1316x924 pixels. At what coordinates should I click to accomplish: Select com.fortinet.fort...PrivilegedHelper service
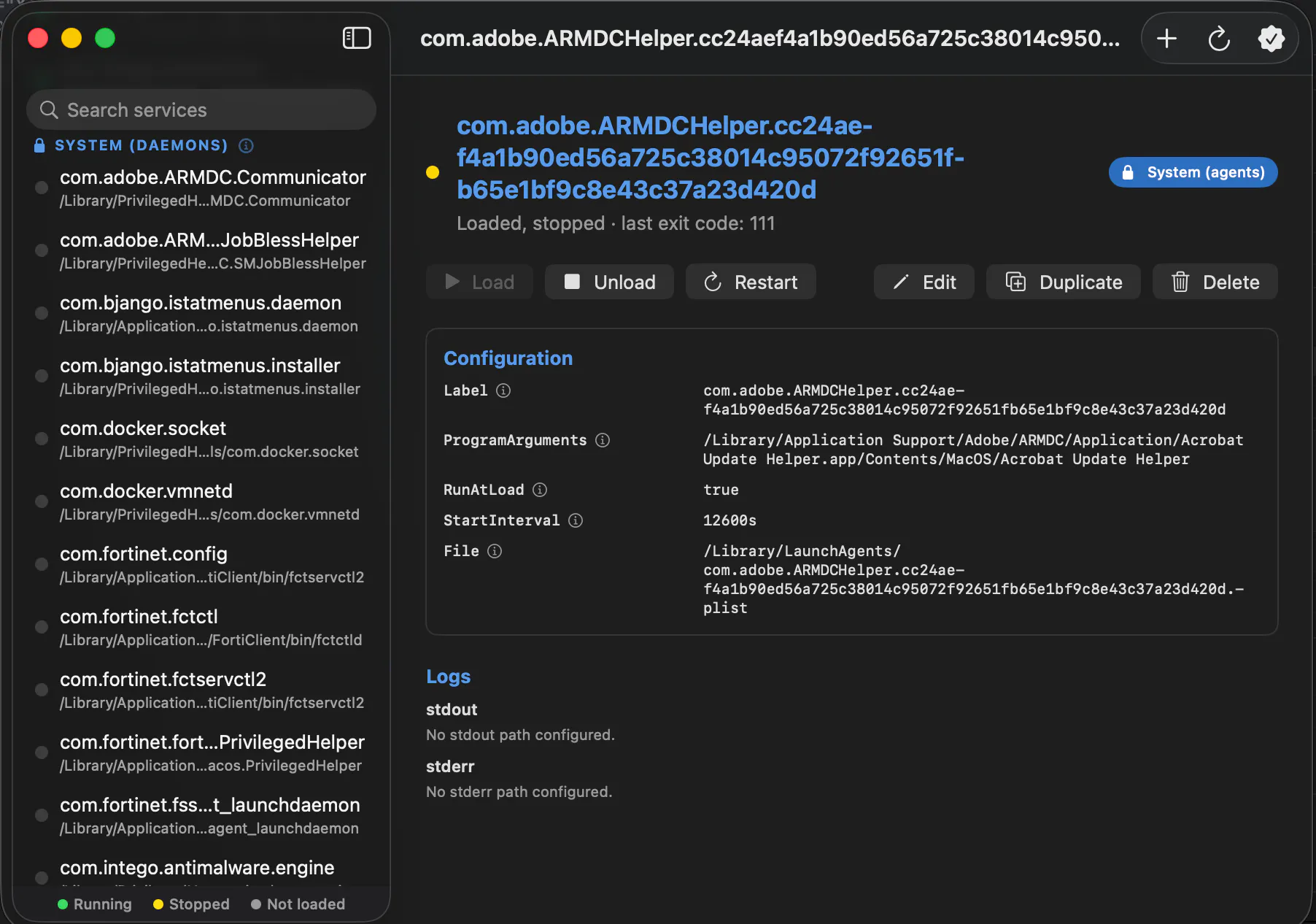201,753
